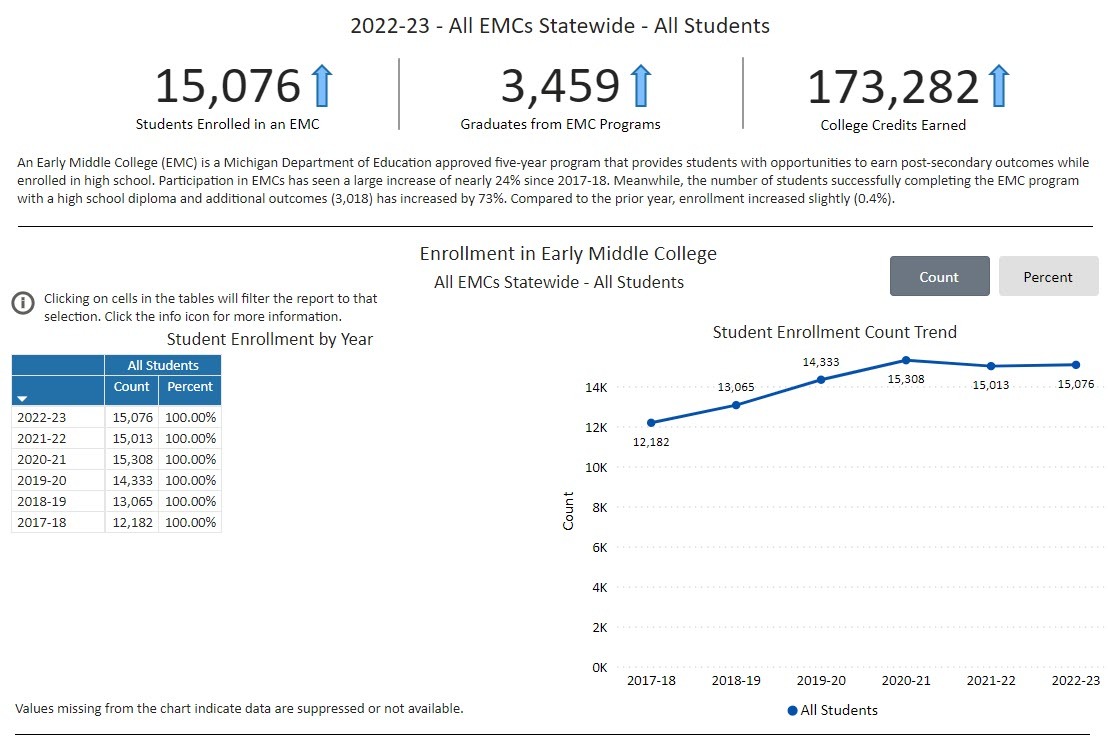Switch the chart to Percent view
Image resolution: width=1108 pixels, height=745 pixels.
coord(1048,277)
